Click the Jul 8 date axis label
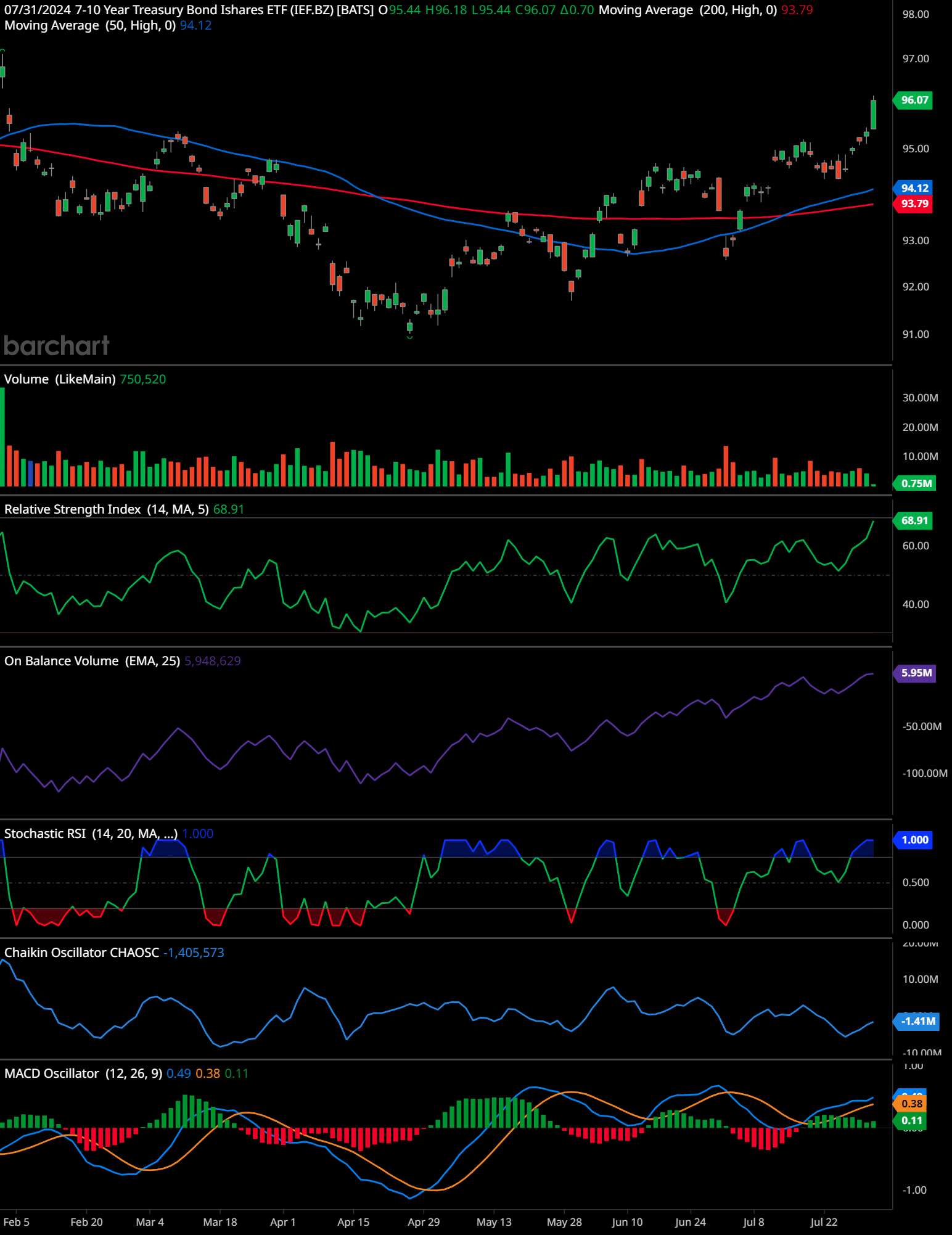The height and width of the screenshot is (1235, 952). pyautogui.click(x=753, y=1222)
